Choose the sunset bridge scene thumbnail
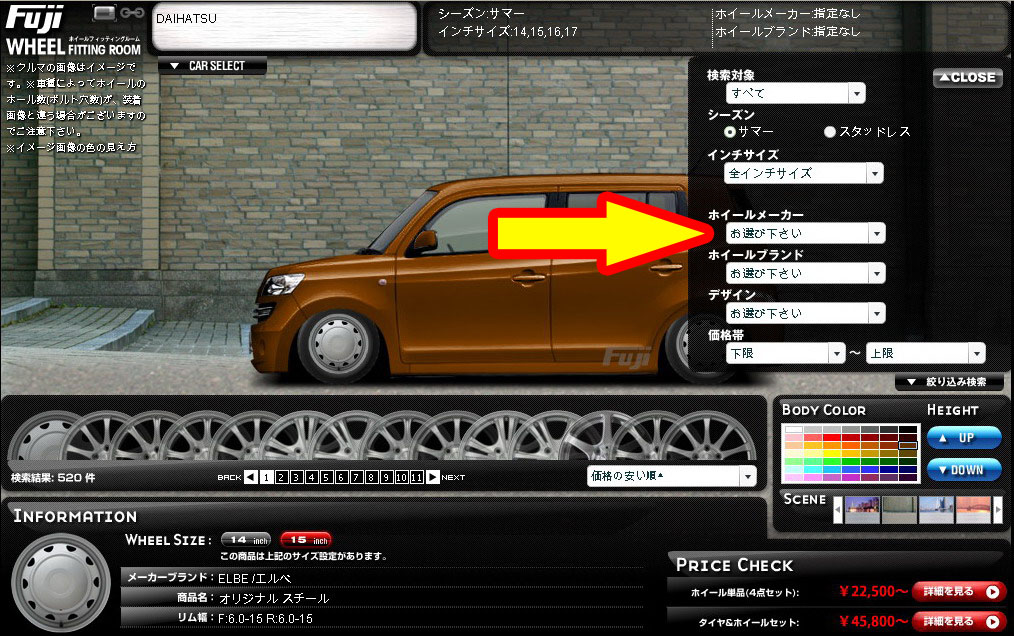1014x636 pixels. (x=973, y=510)
